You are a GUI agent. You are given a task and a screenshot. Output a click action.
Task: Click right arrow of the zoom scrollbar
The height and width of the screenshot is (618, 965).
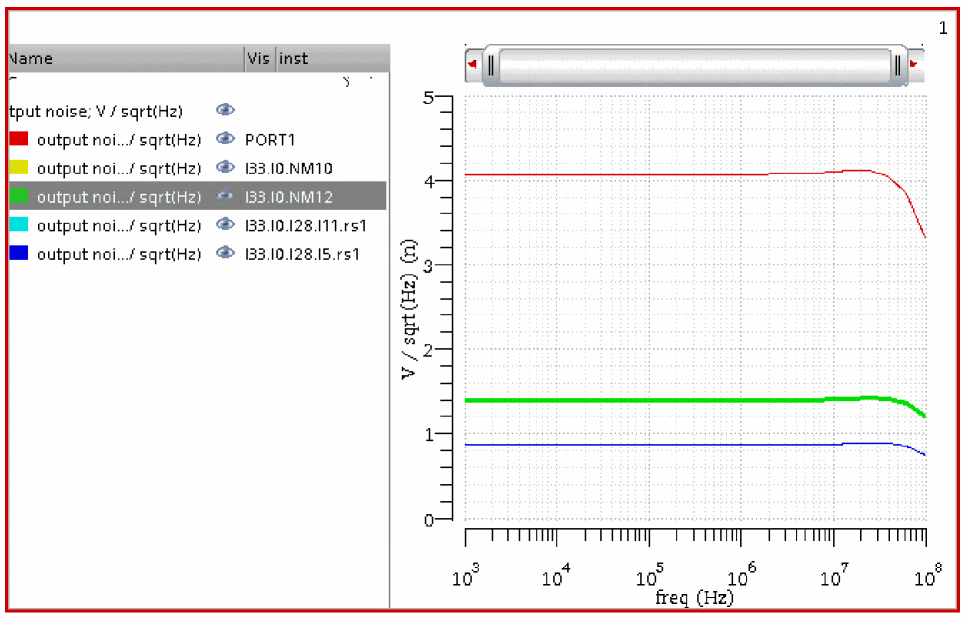916,66
